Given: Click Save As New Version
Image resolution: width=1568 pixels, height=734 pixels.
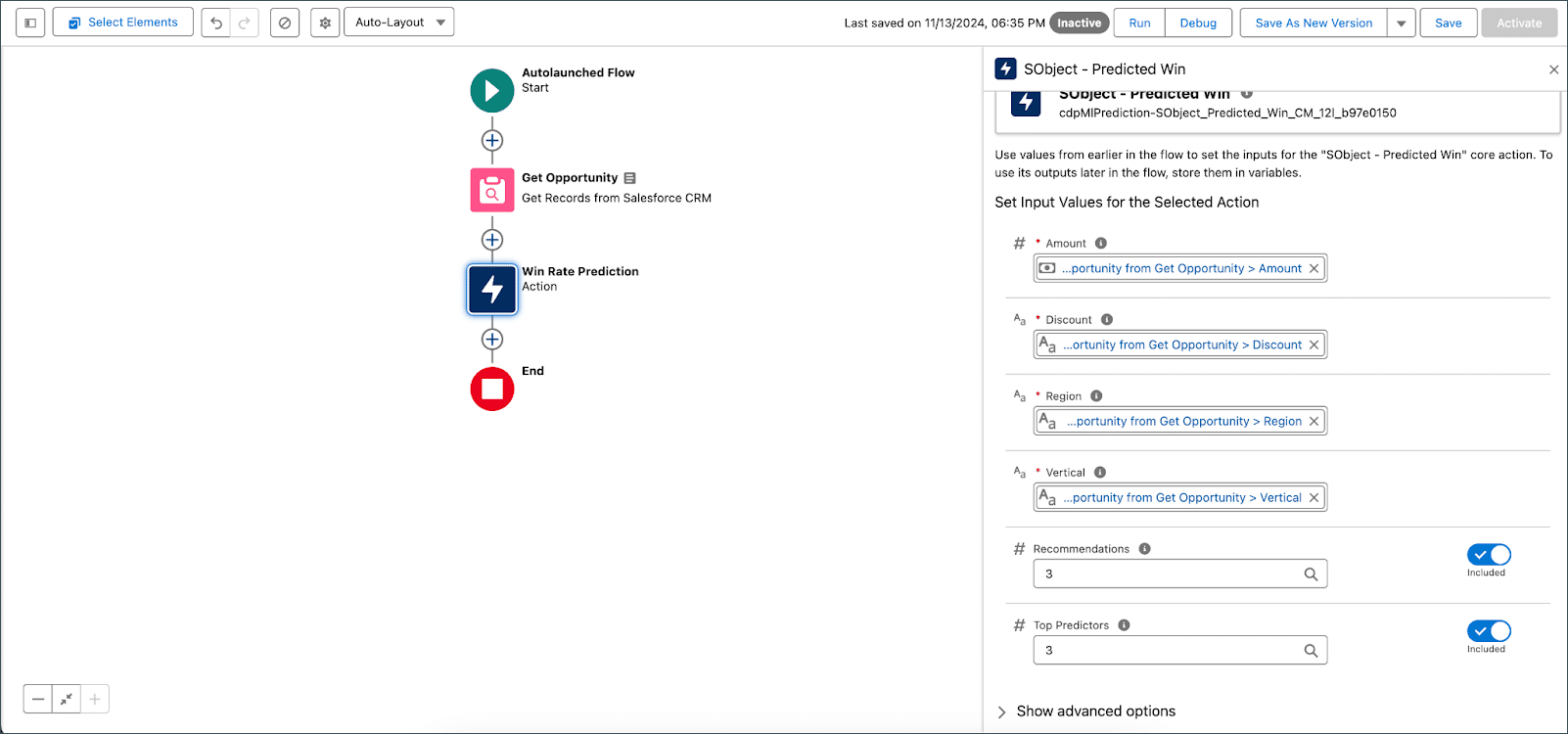Looking at the screenshot, I should pos(1314,23).
